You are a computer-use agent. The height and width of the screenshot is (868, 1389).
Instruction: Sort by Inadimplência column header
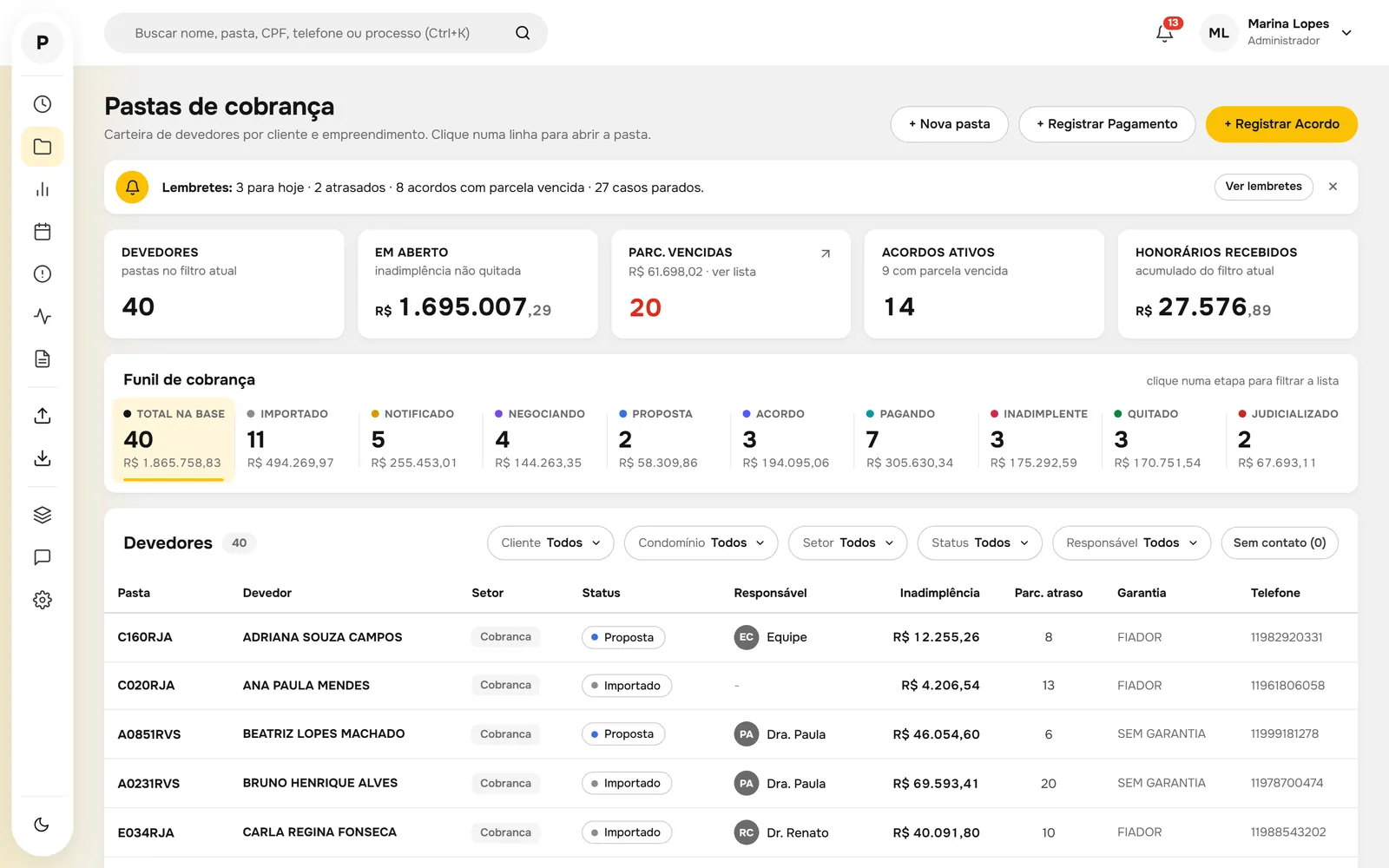coord(939,593)
